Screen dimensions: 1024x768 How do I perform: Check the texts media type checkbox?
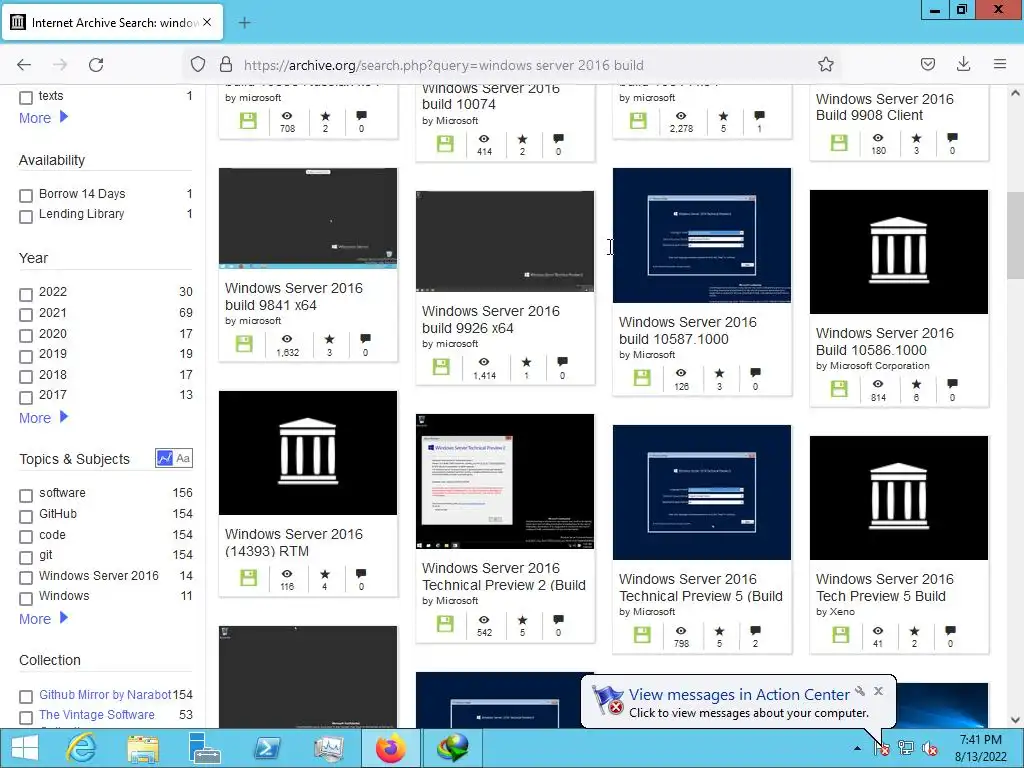click(x=26, y=98)
